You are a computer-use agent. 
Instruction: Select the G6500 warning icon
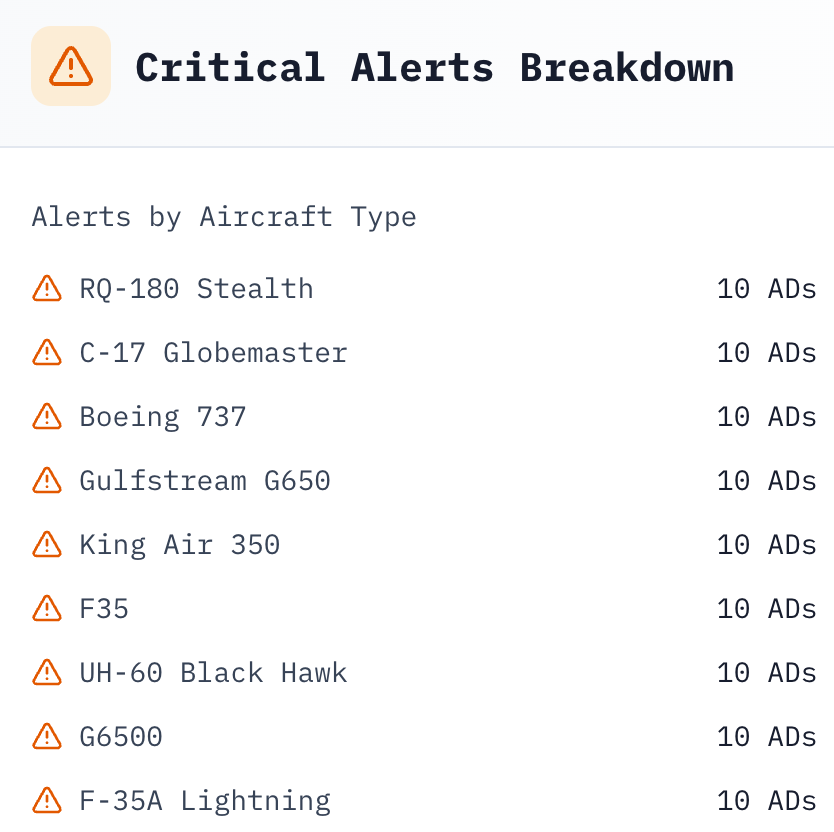tap(47, 737)
